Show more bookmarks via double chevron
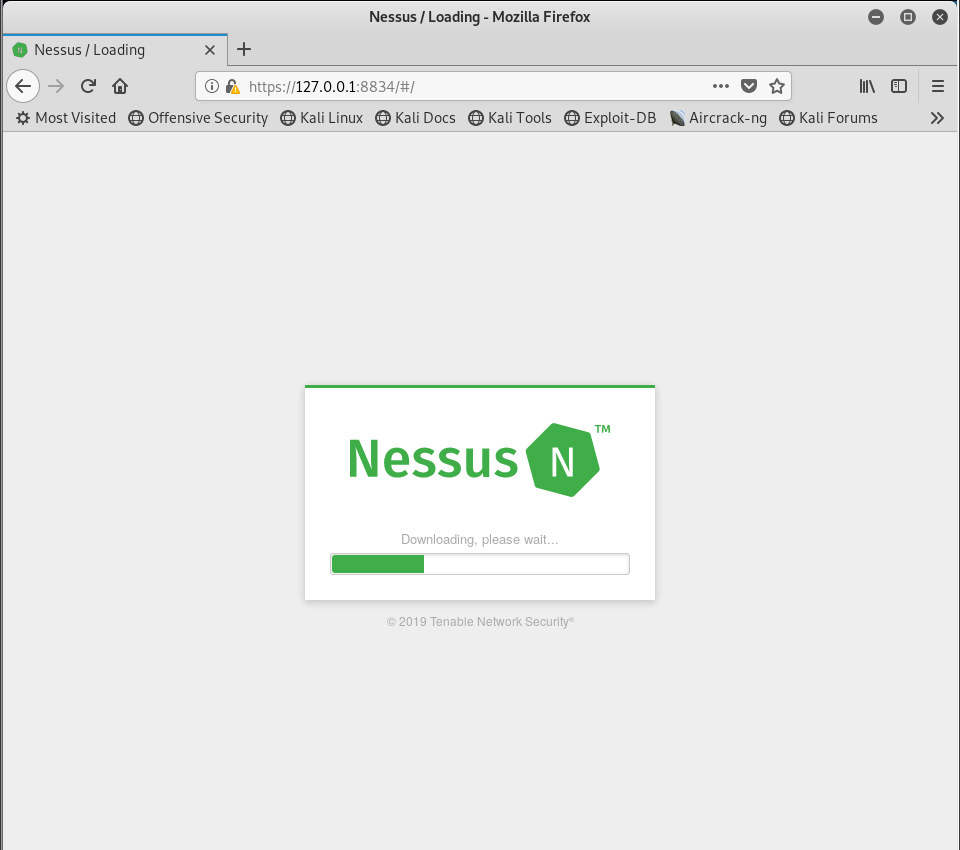960x850 pixels. pos(937,118)
